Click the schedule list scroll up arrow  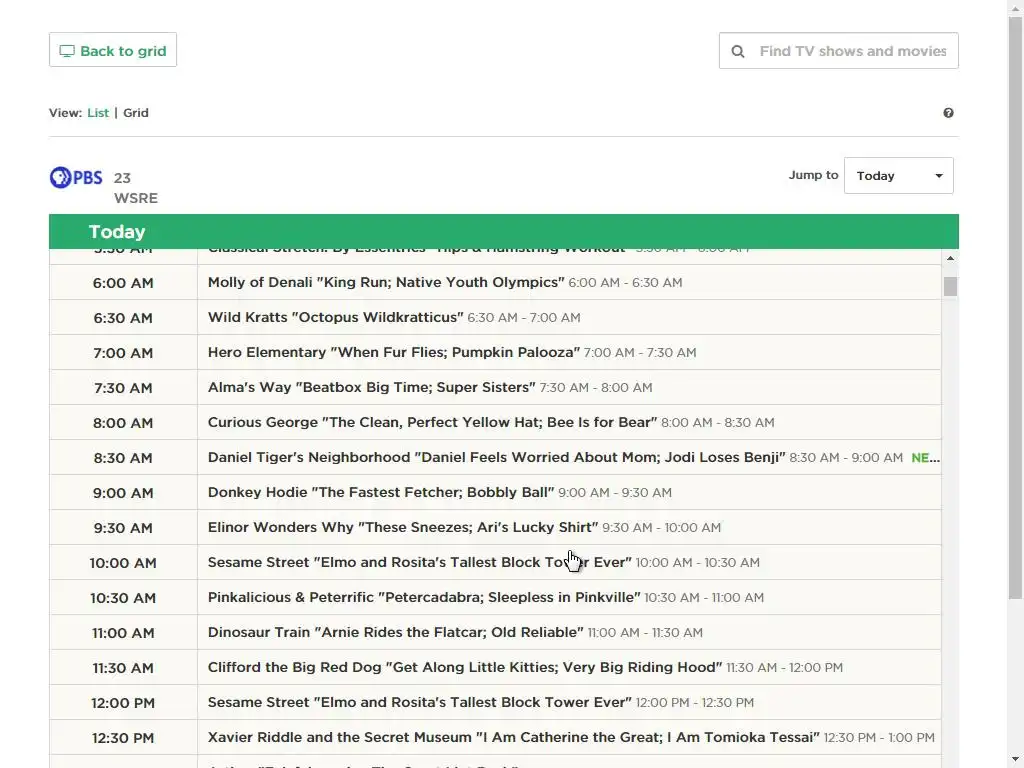pos(950,259)
